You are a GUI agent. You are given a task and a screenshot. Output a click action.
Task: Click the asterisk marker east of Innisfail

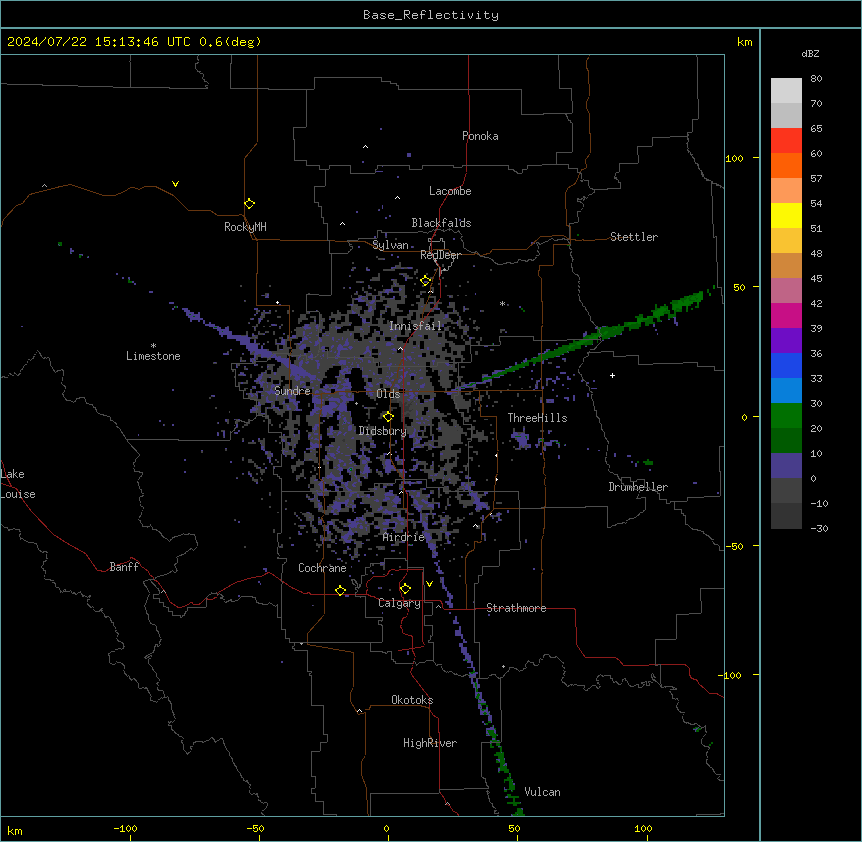[x=502, y=303]
